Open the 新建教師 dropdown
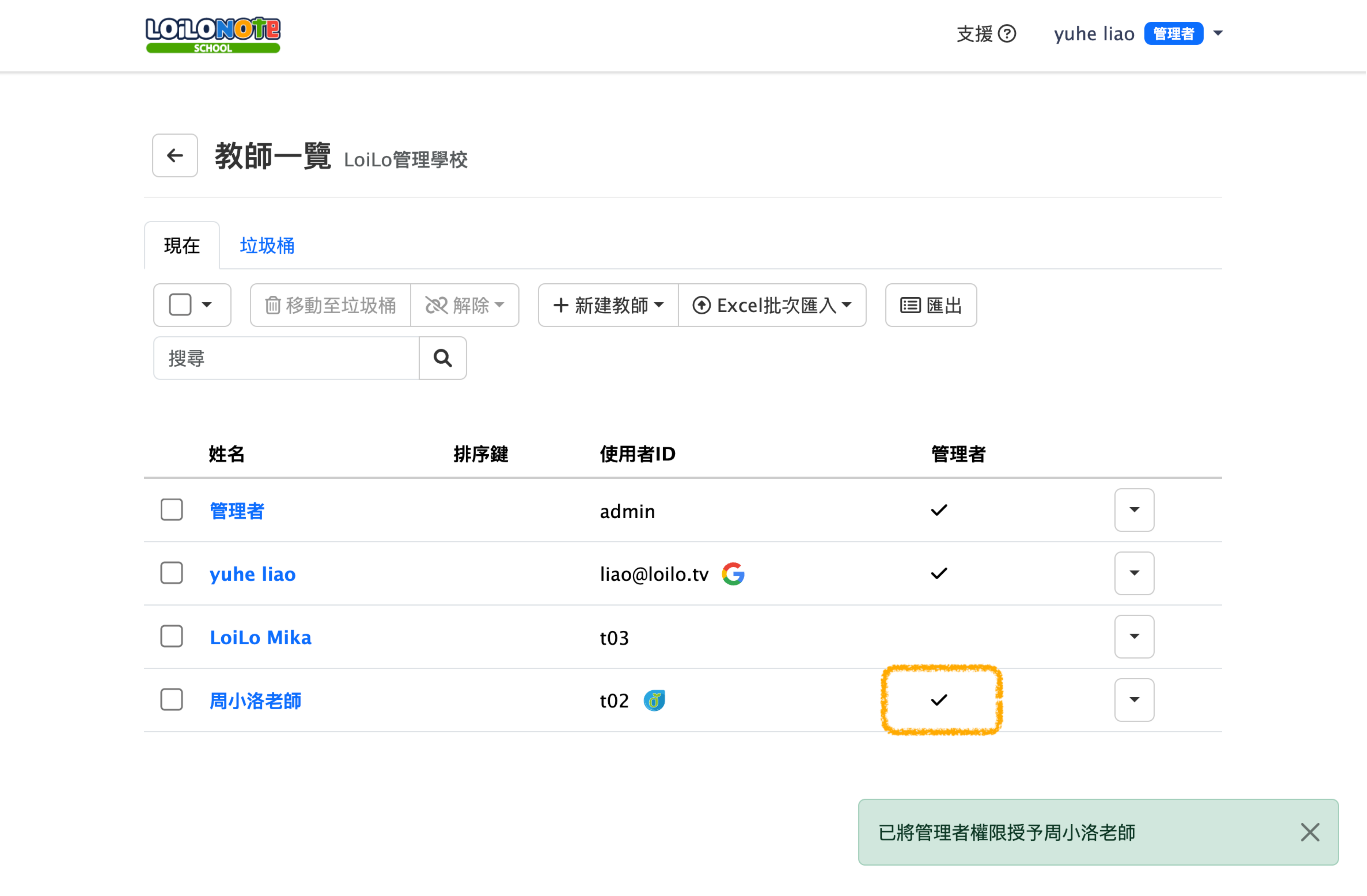Viewport: 1367px width, 896px height. tap(608, 305)
